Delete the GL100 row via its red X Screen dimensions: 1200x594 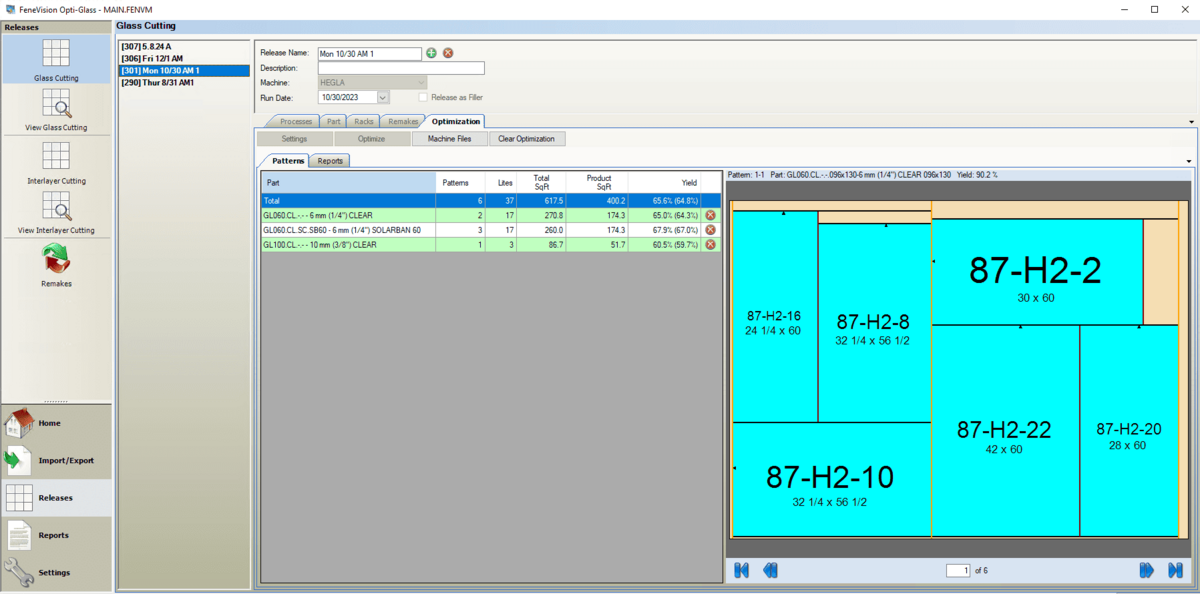pos(710,244)
